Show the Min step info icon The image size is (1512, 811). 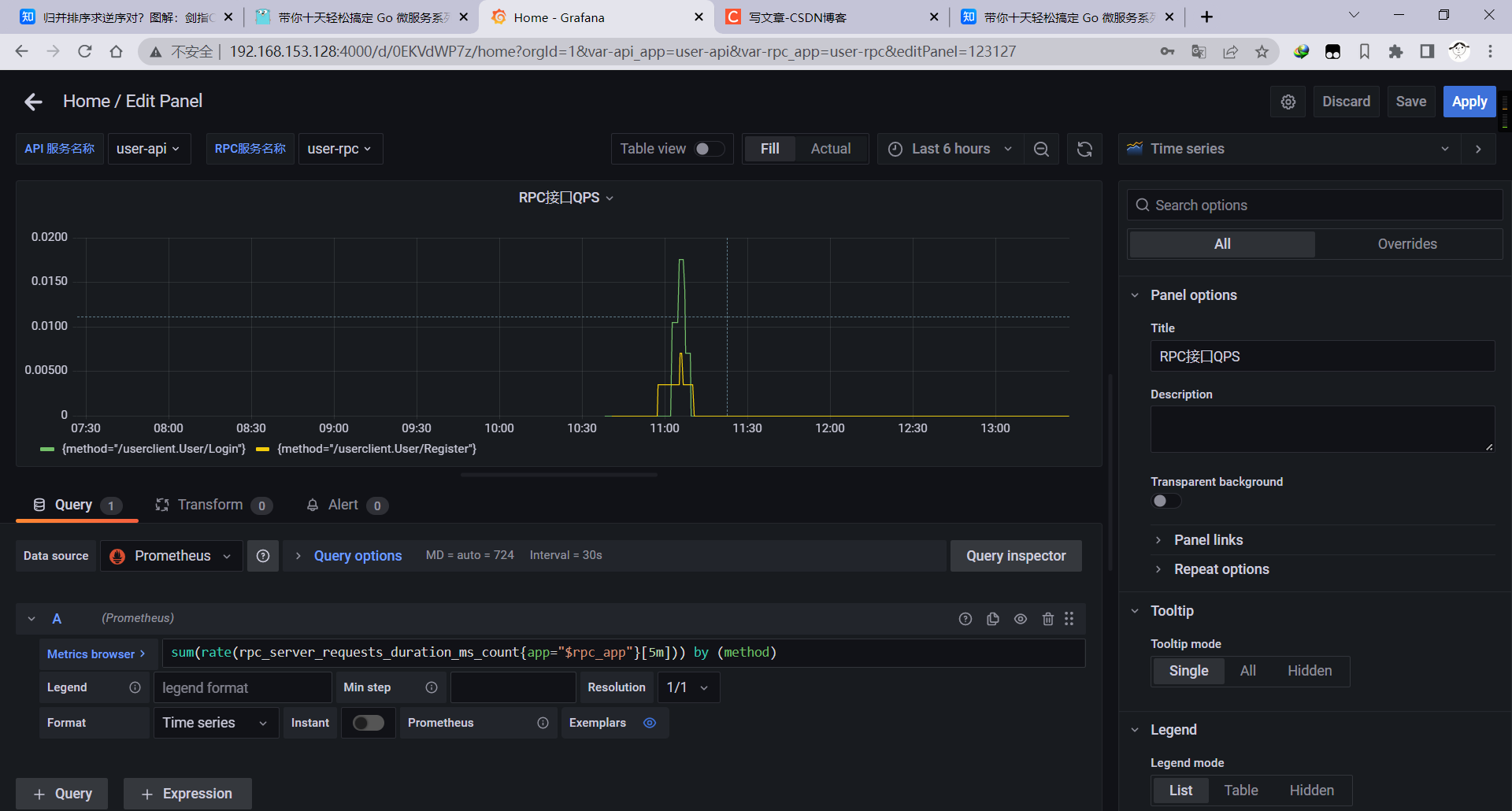(x=432, y=687)
